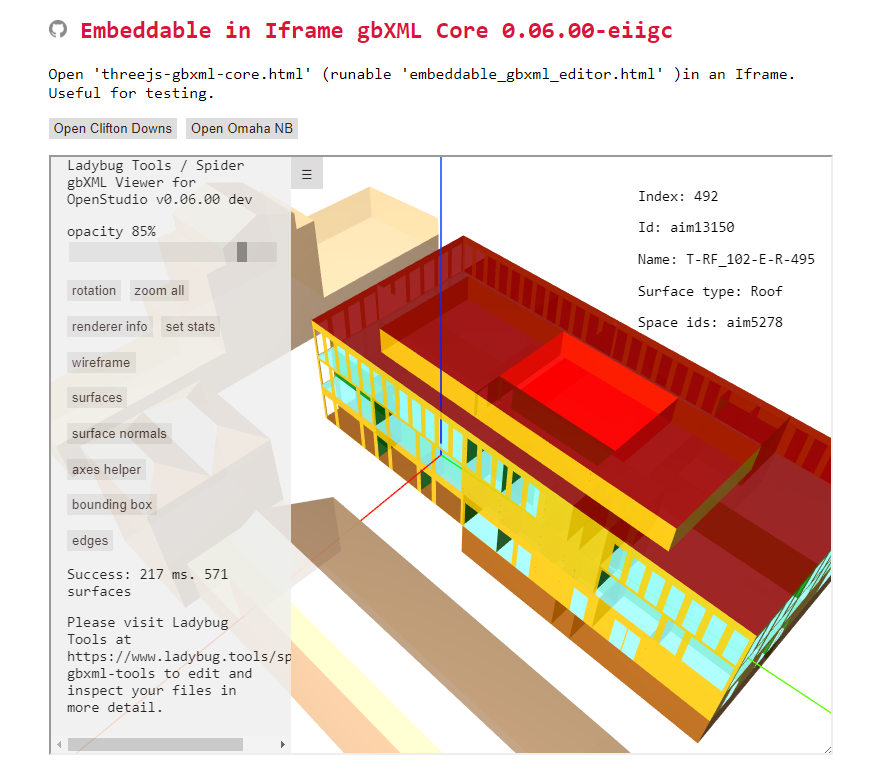
Task: Click zoom all to fit model
Action: (159, 290)
